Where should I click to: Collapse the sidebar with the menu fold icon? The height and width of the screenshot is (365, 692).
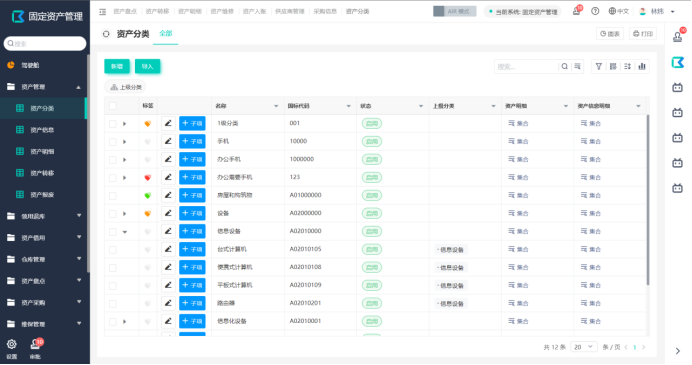102,12
